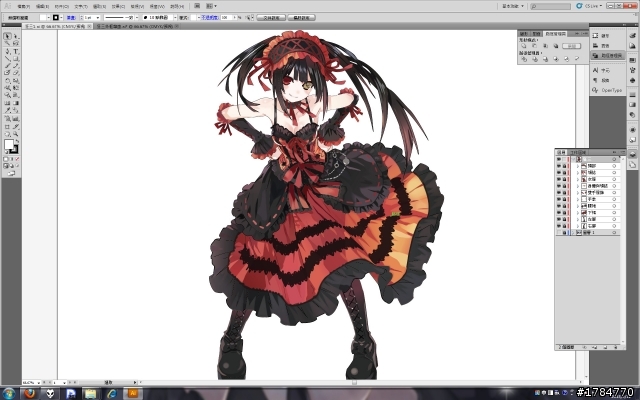640x400 pixels.
Task: Open the 檔案 (File) menu
Action: tap(24, 7)
